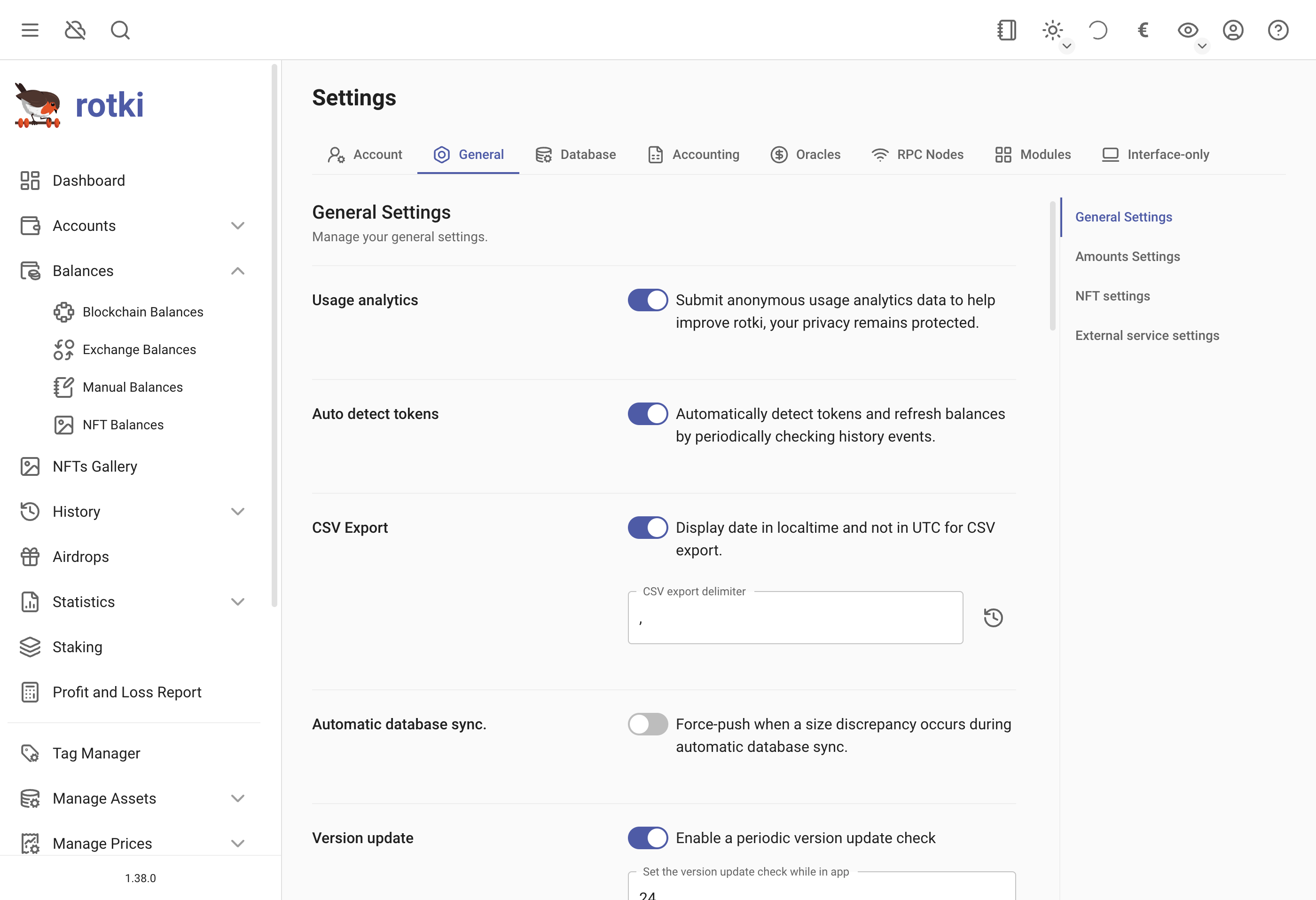Toggle the hamburger navigation menu
The height and width of the screenshot is (900, 1316).
coord(30,30)
